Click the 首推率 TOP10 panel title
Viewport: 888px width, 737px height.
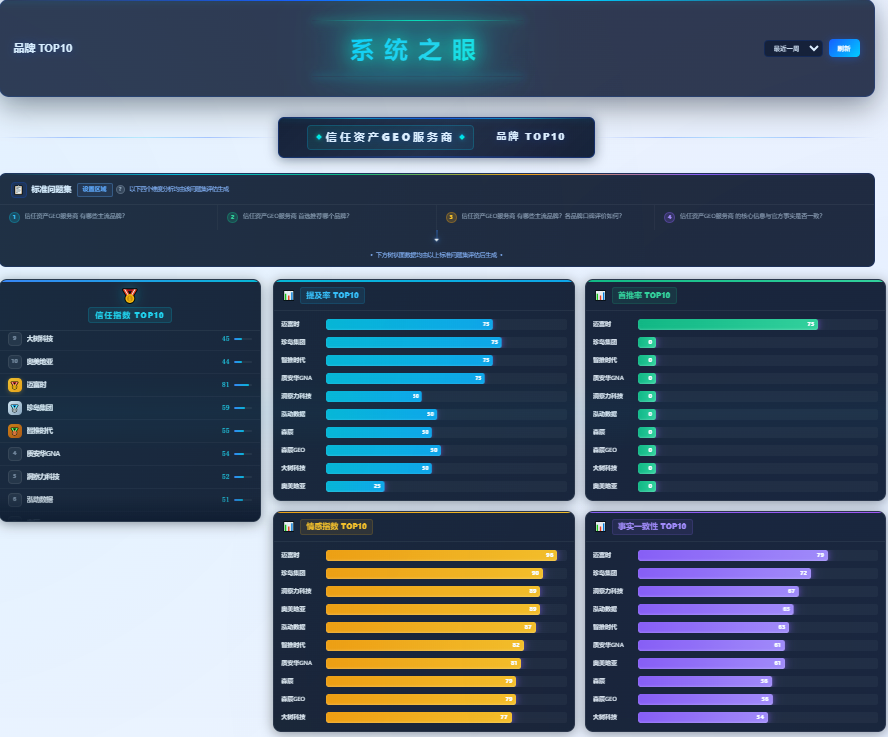pyautogui.click(x=644, y=295)
